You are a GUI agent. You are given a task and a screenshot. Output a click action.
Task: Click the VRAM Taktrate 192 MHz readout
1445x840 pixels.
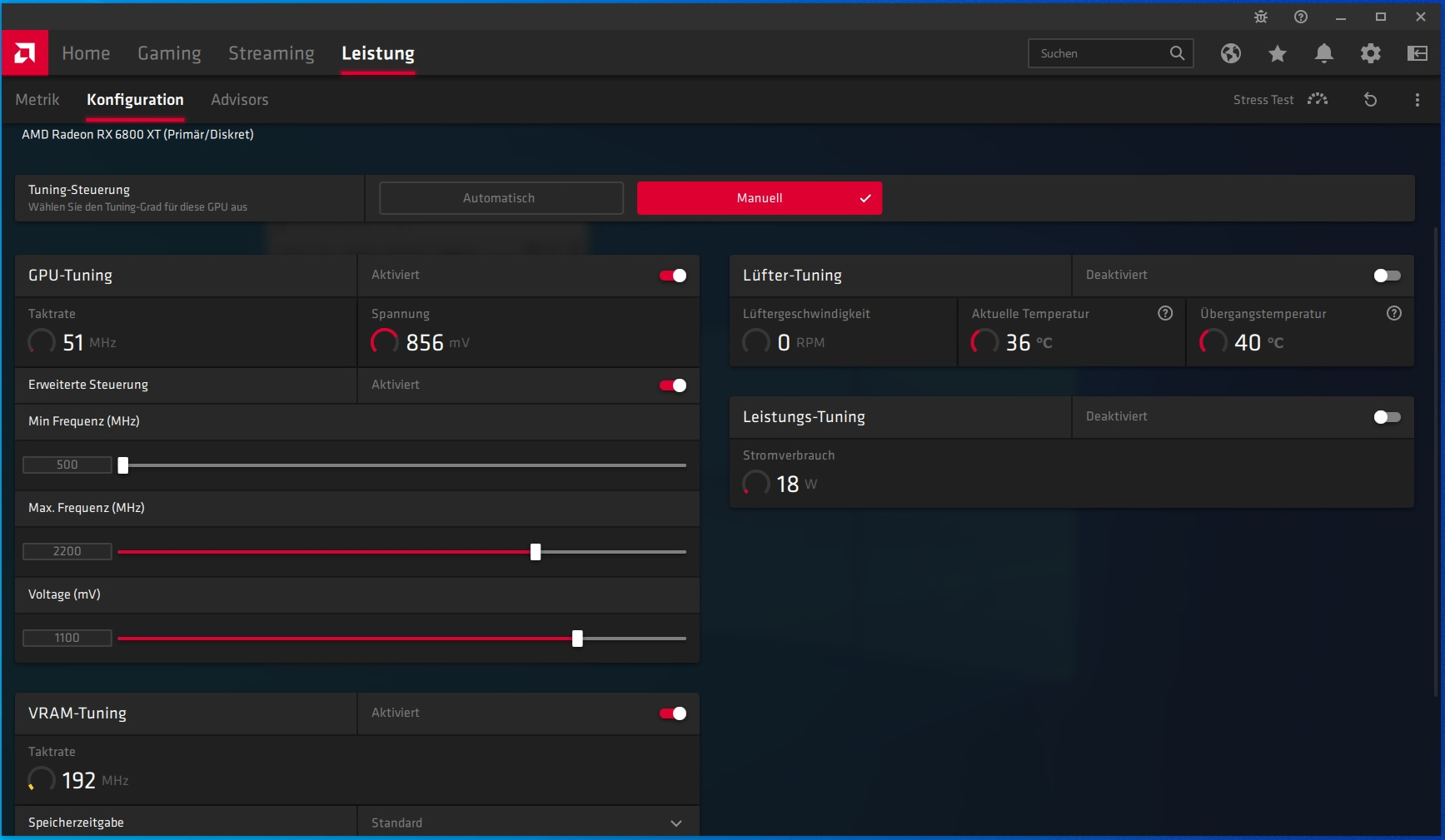[x=78, y=780]
